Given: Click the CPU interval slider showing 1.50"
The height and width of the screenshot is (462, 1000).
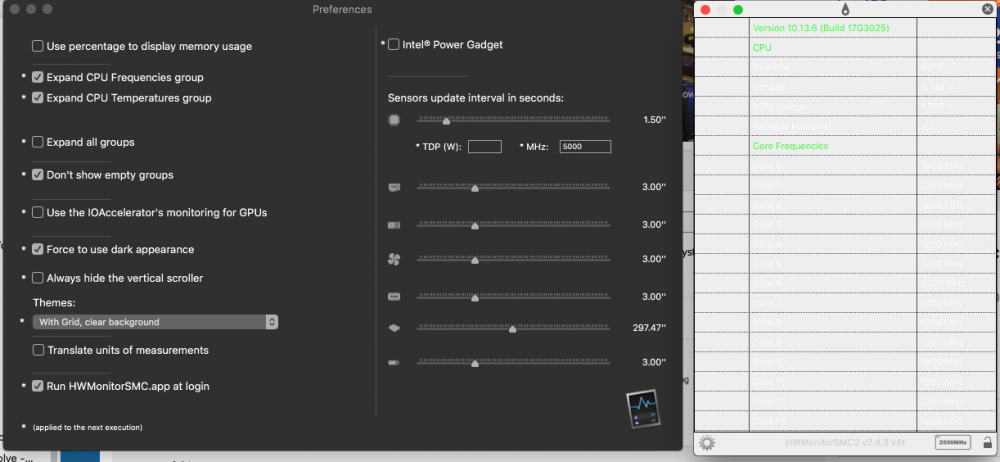Looking at the screenshot, I should (x=513, y=120).
